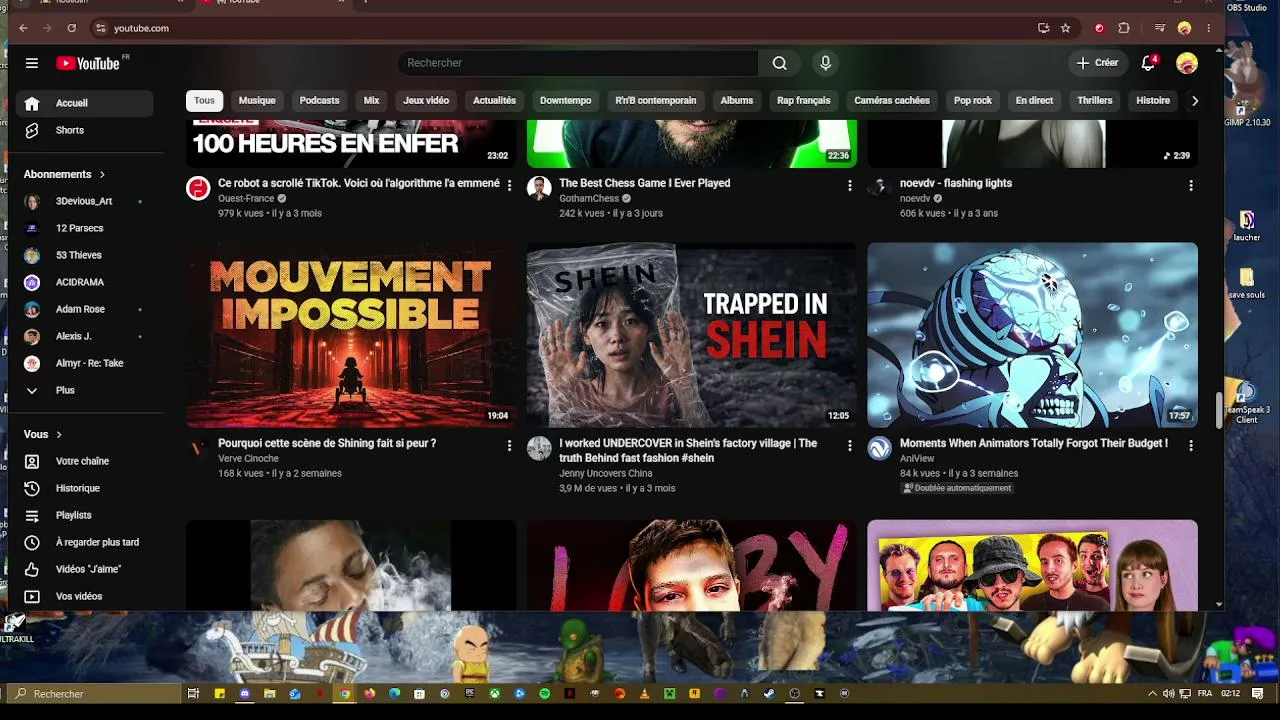Open the YouTube account avatar menu
1280x720 pixels.
coord(1187,63)
